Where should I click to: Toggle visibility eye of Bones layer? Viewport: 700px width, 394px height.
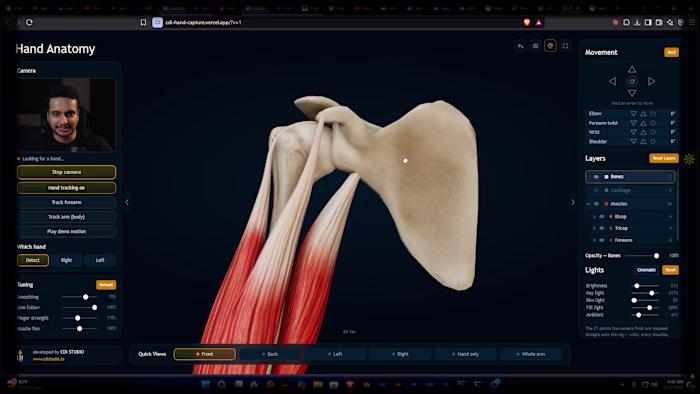click(x=596, y=177)
